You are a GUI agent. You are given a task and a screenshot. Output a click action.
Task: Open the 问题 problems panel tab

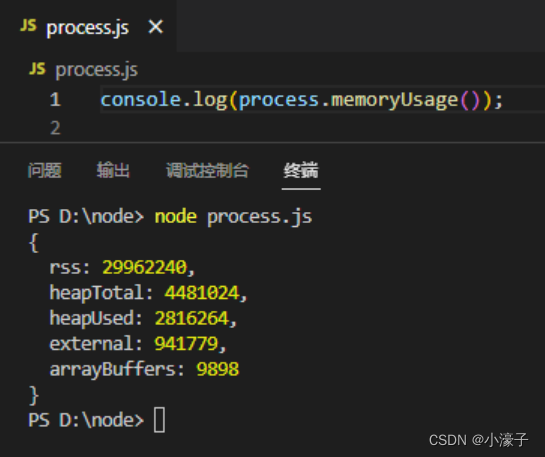[44, 171]
